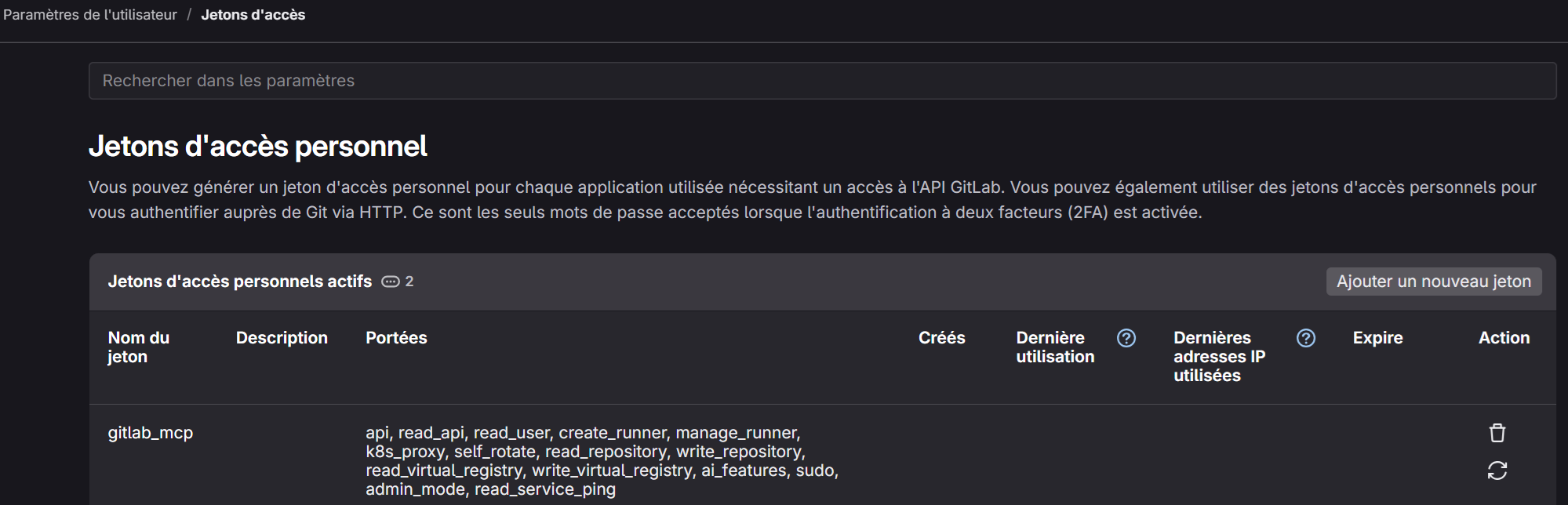Click the Créés column header
The image size is (1568, 505).
[941, 338]
